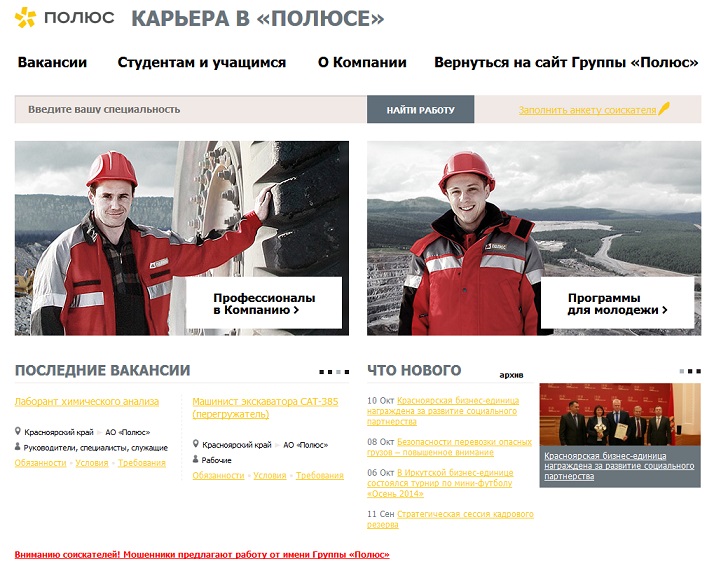
Task: Click location pin icon under Машинист vacancy
Action: pos(196,444)
